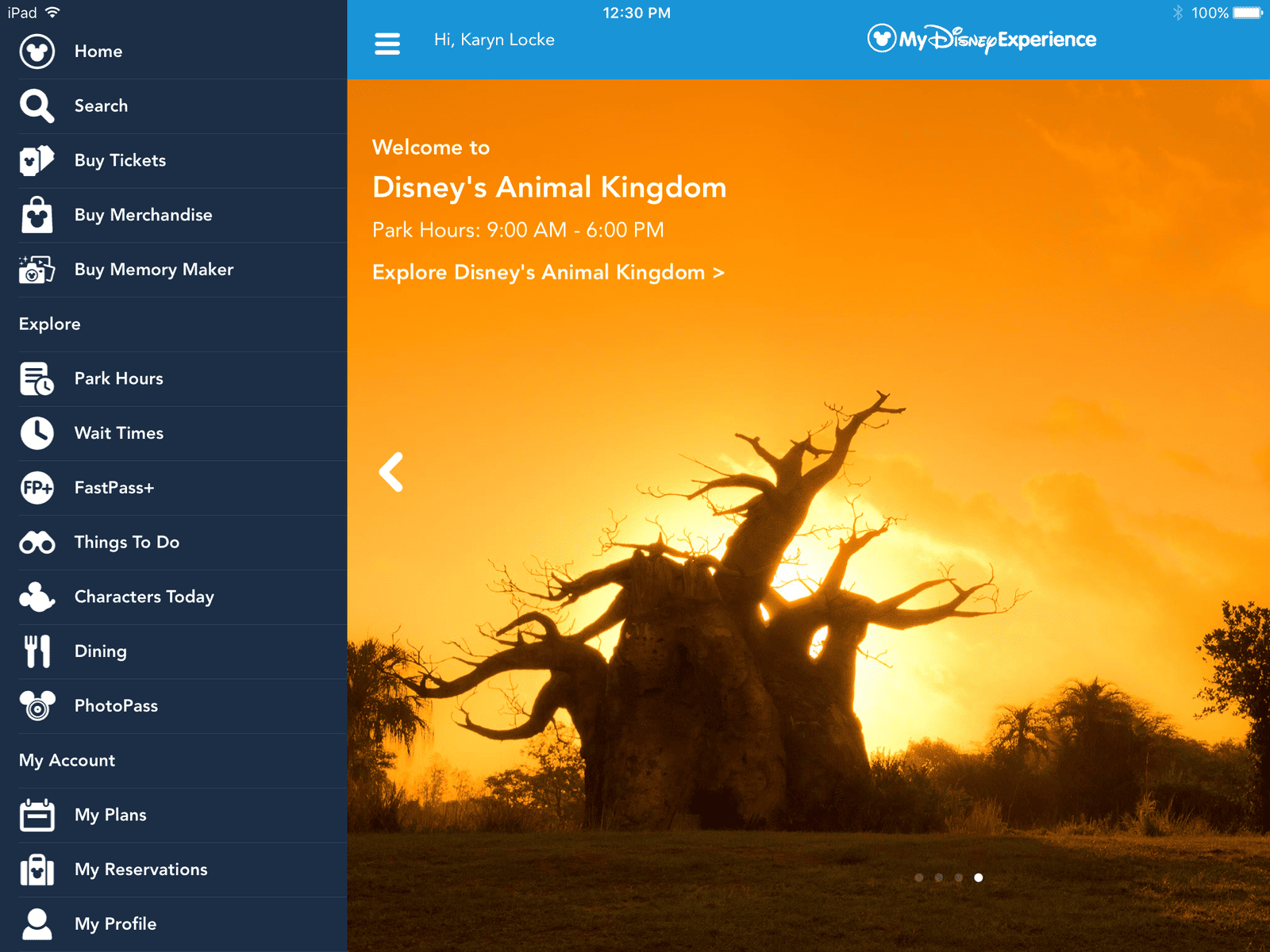Tap the Buy Memory Maker camera icon
Screen dimensions: 1270x952
click(37, 270)
